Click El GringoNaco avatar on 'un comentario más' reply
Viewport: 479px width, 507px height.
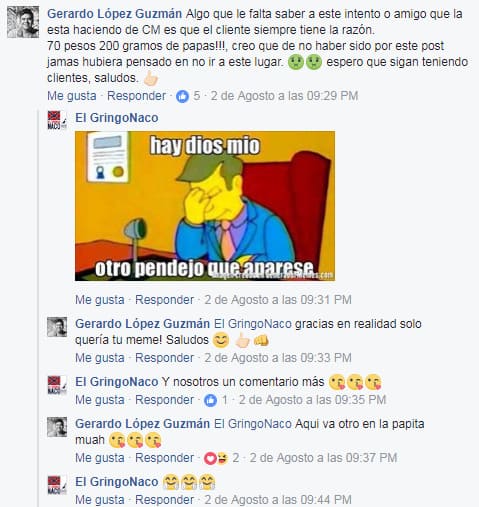pos(57,385)
